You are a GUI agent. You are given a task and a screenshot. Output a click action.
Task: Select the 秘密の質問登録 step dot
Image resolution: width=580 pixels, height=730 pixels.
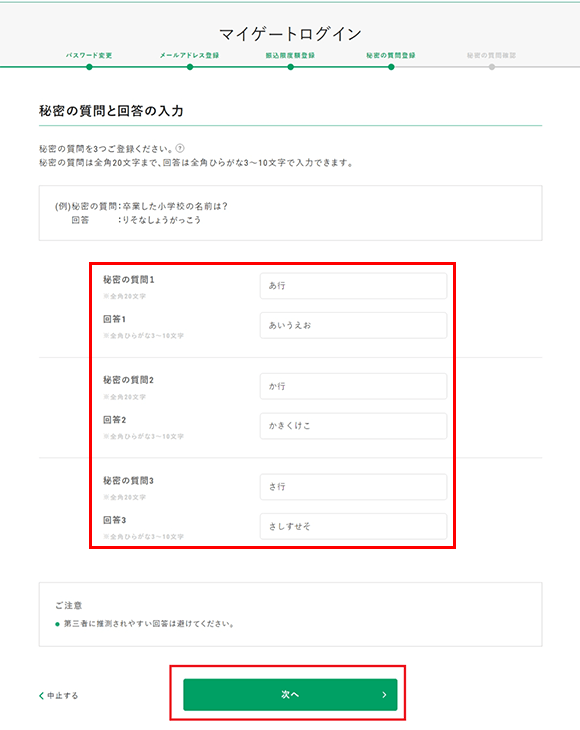click(x=391, y=67)
